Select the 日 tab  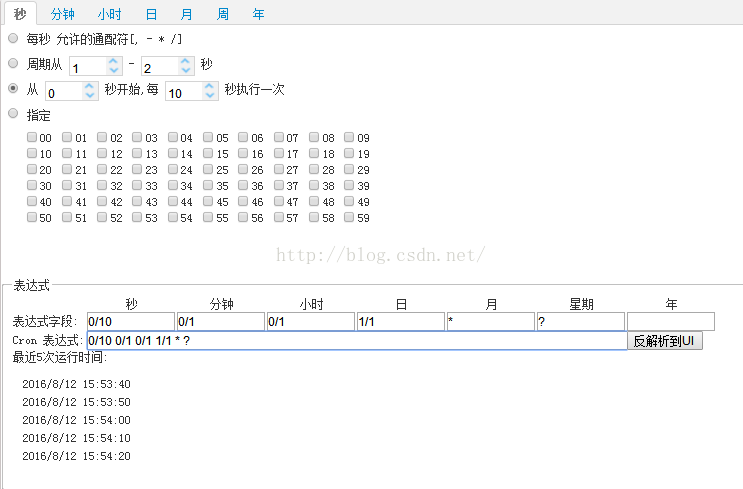click(151, 14)
